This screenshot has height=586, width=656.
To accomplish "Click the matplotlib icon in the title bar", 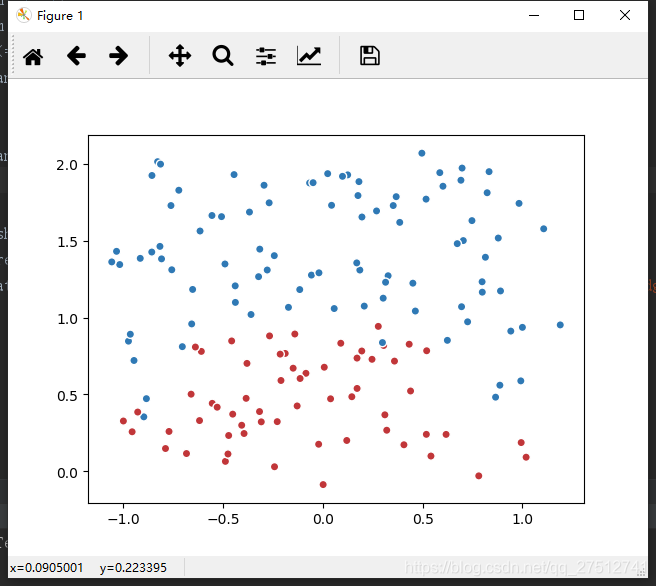I will pos(24,15).
